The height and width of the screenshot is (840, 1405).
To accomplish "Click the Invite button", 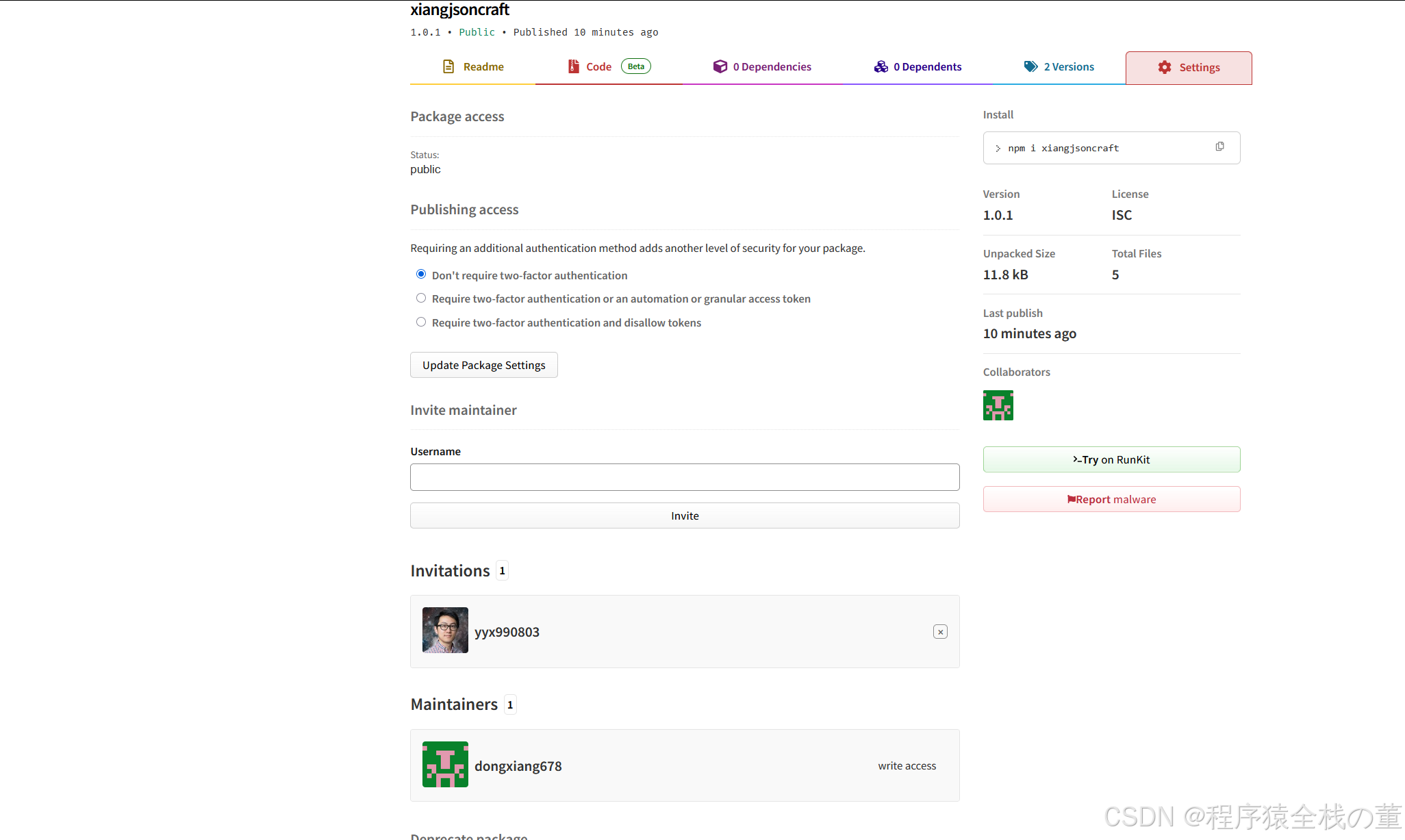I will [x=685, y=516].
